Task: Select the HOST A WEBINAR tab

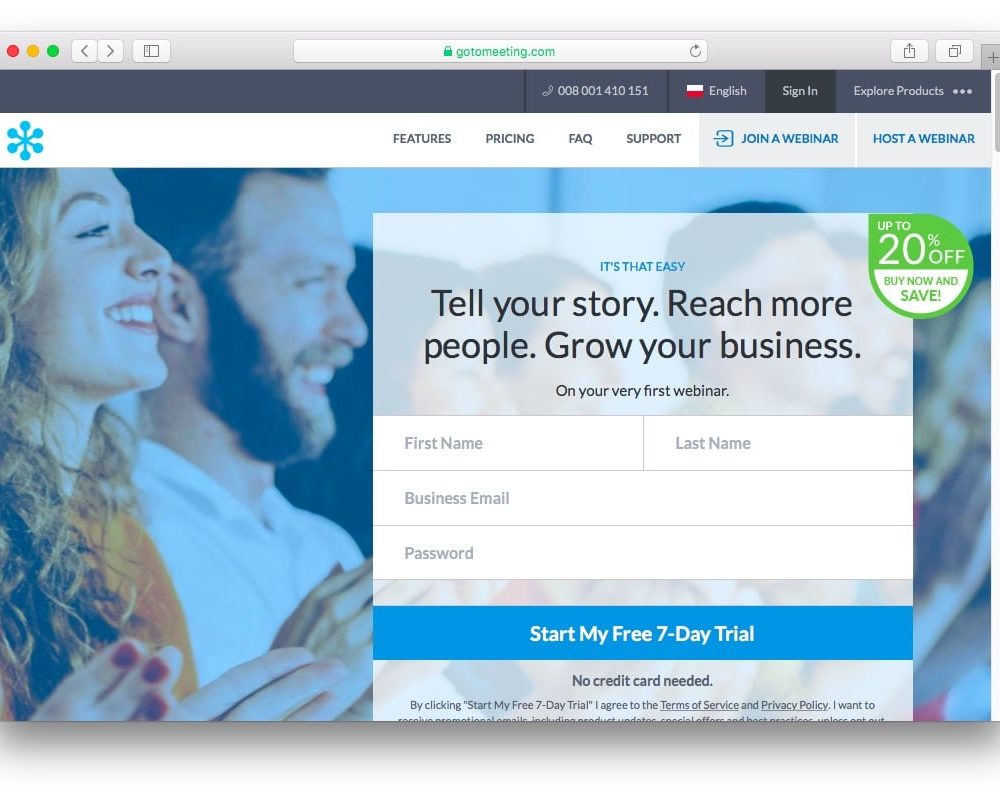Action: (x=923, y=140)
